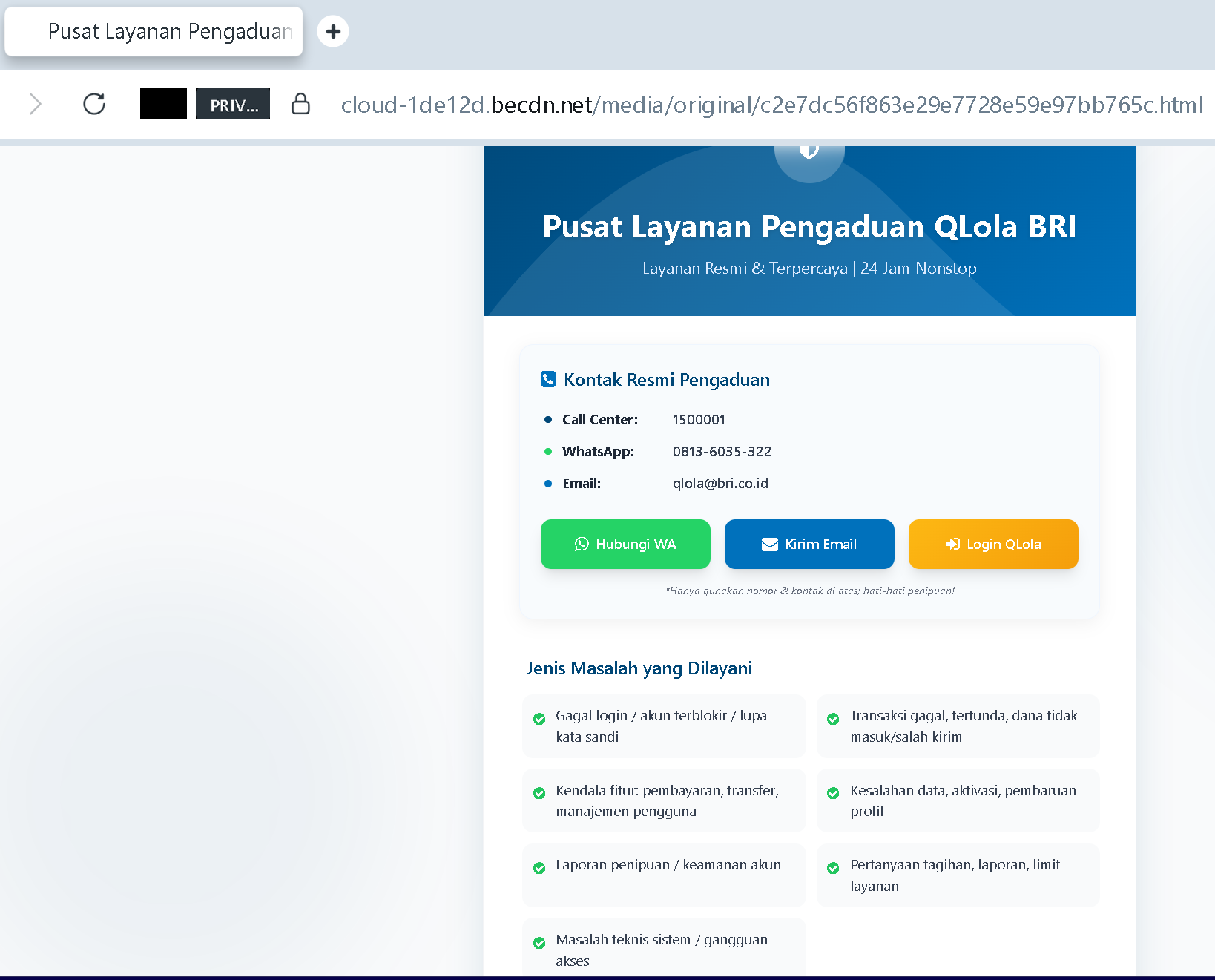The width and height of the screenshot is (1215, 980).
Task: Click the PRIV... badge in address bar
Action: coord(233,104)
